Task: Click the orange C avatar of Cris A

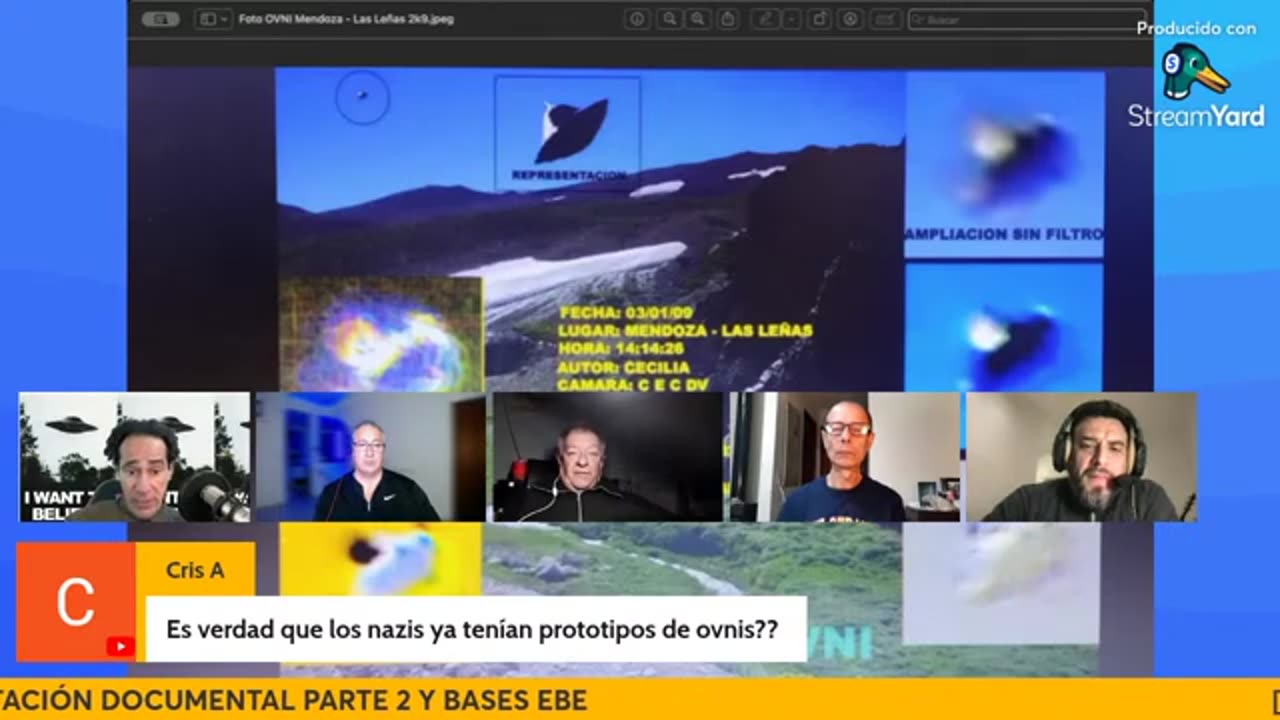Action: coord(76,602)
